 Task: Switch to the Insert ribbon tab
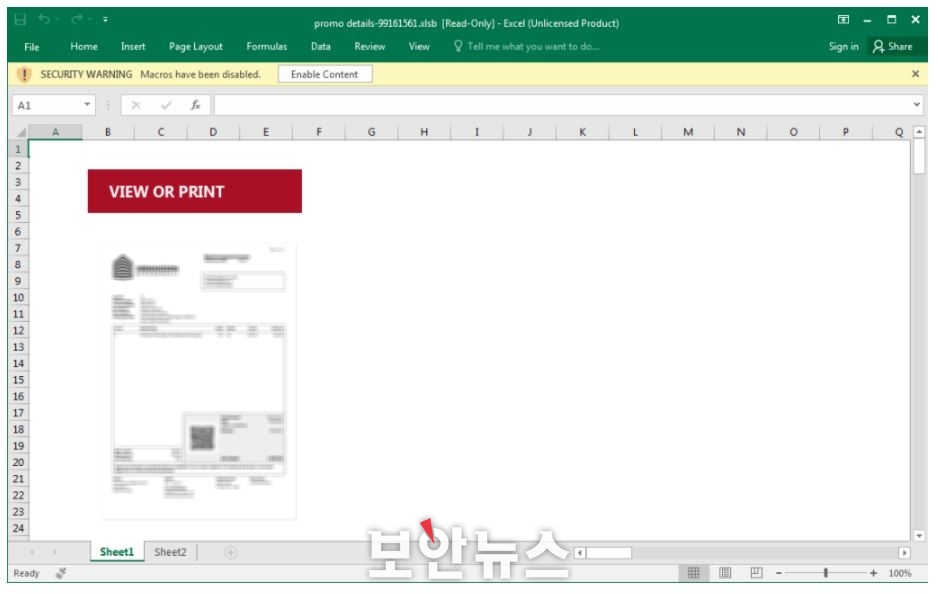[133, 47]
